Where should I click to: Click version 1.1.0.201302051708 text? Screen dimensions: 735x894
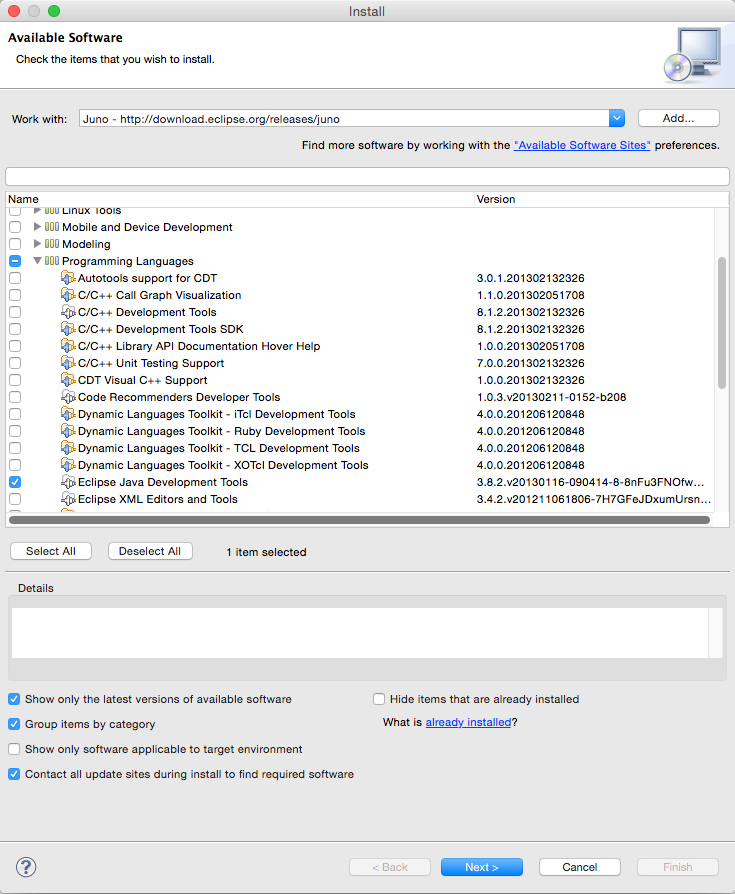[530, 295]
